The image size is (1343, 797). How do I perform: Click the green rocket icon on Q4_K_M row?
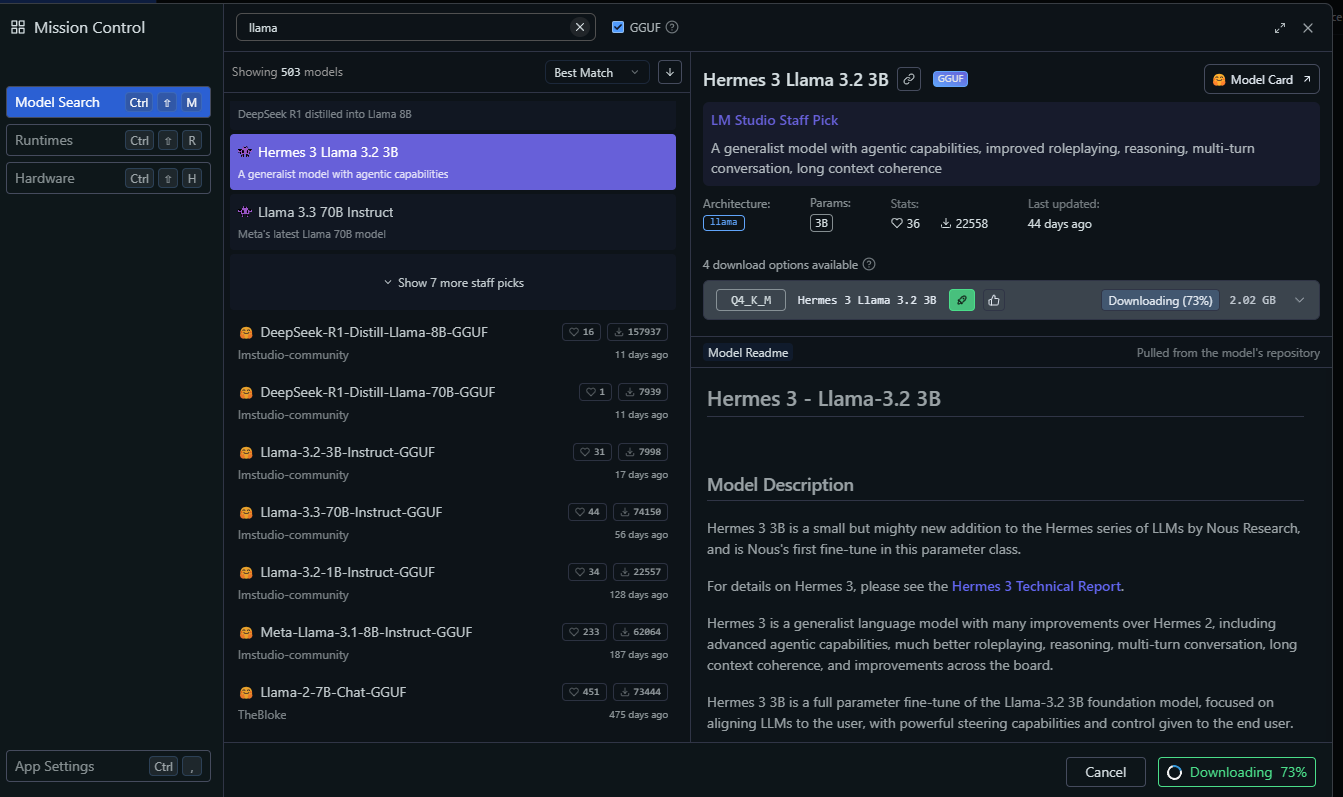click(x=961, y=300)
